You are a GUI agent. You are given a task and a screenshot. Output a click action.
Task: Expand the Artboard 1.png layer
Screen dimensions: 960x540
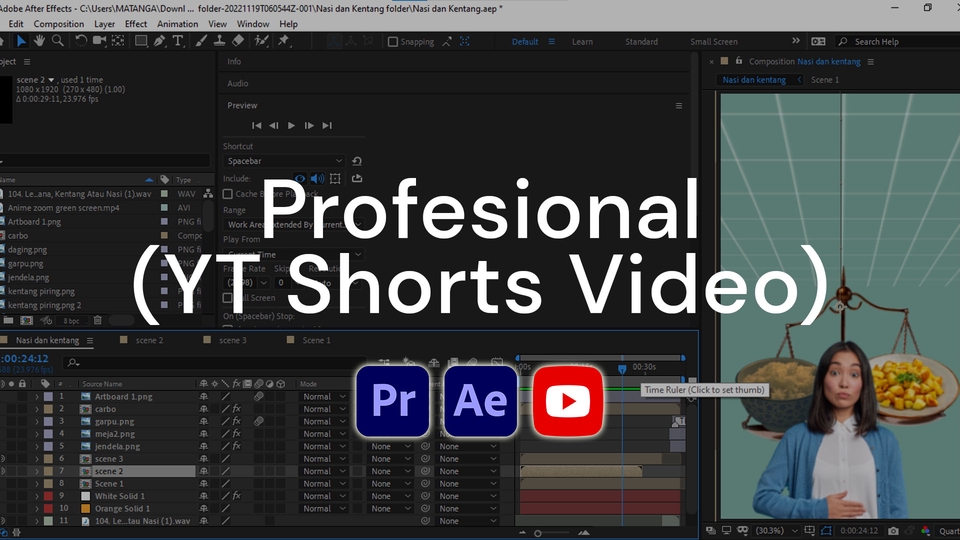coord(37,397)
